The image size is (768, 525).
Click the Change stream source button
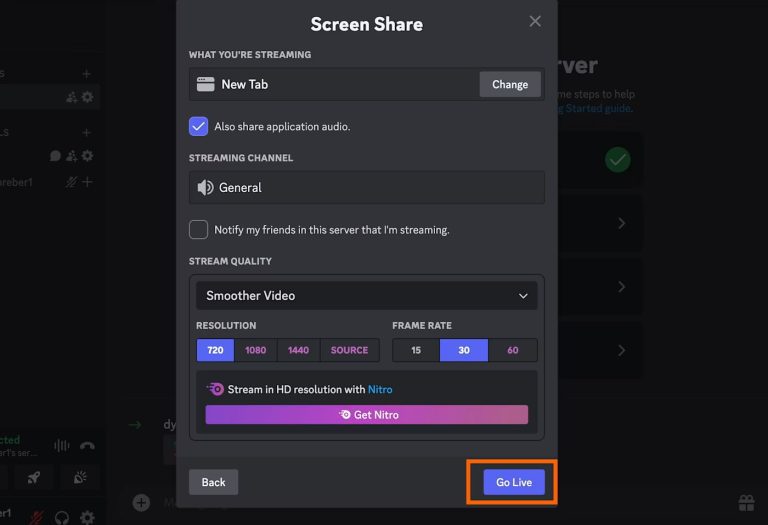[x=509, y=84]
